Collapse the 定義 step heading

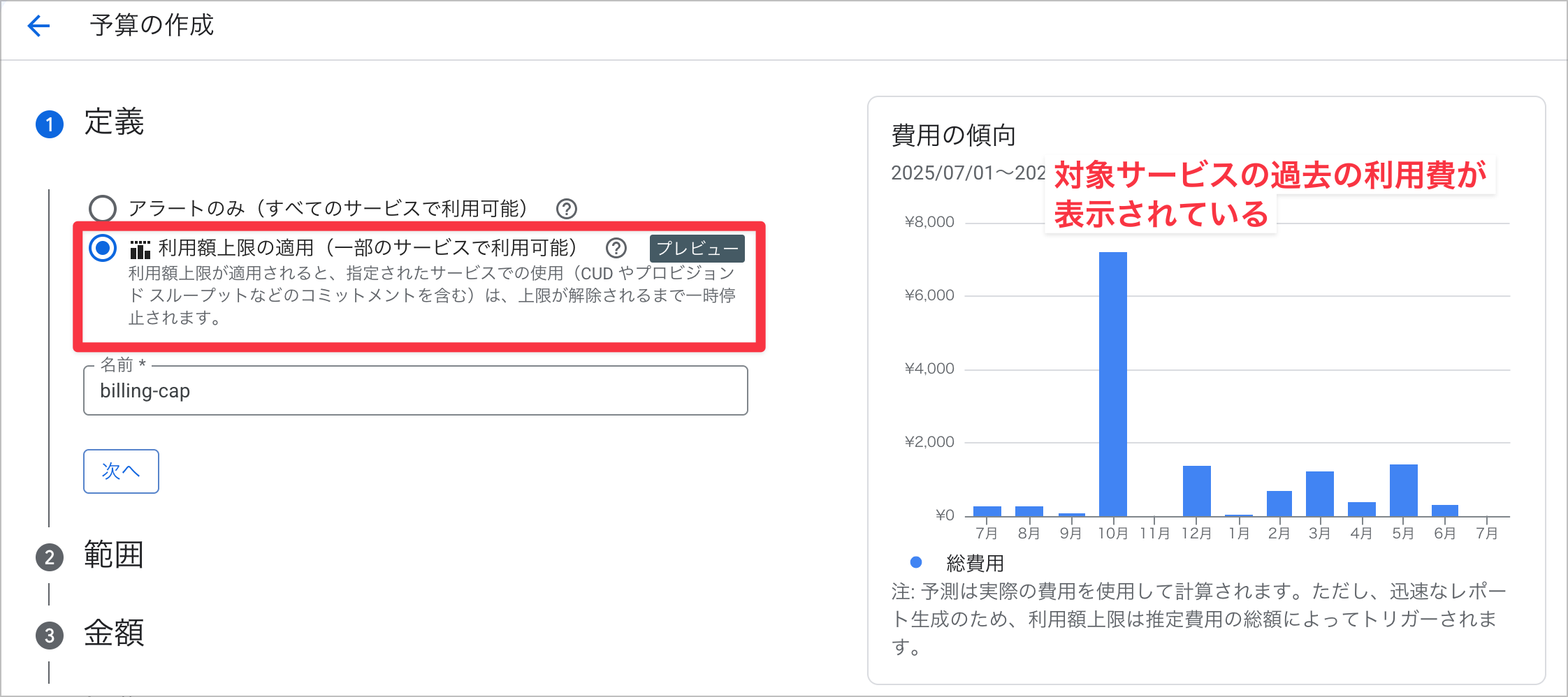pyautogui.click(x=114, y=122)
